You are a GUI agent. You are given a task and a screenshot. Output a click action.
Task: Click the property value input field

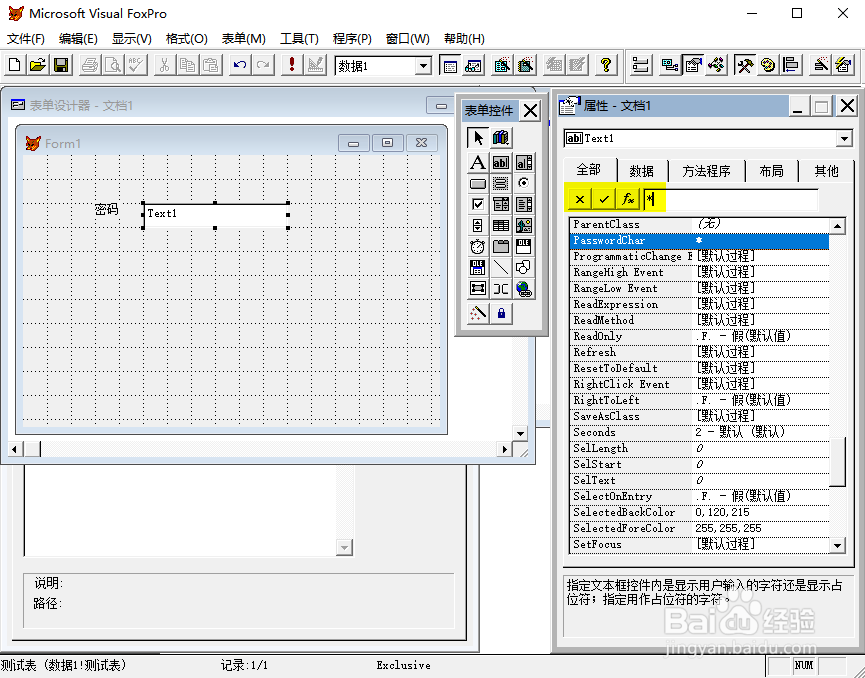coord(730,199)
